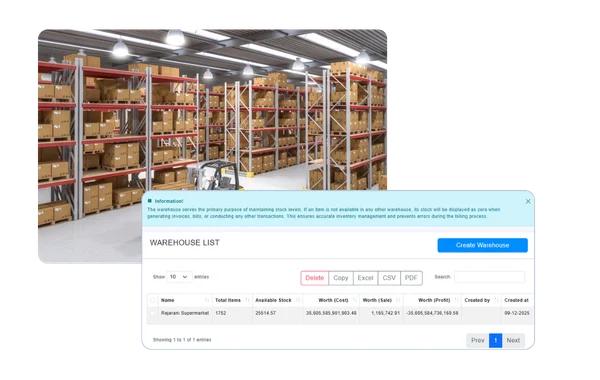Sort by Available Stock column icon
Image resolution: width=600 pixels, height=380 pixels.
(x=298, y=300)
